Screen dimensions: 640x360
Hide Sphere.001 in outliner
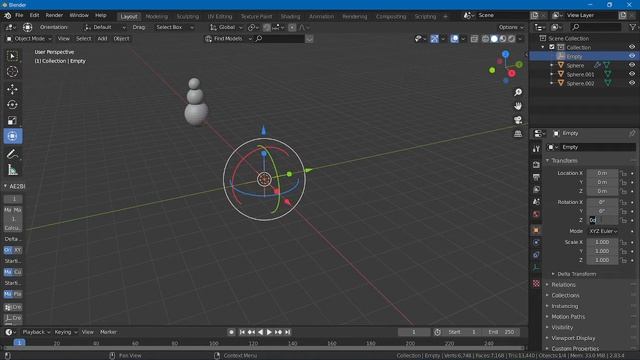click(x=632, y=74)
